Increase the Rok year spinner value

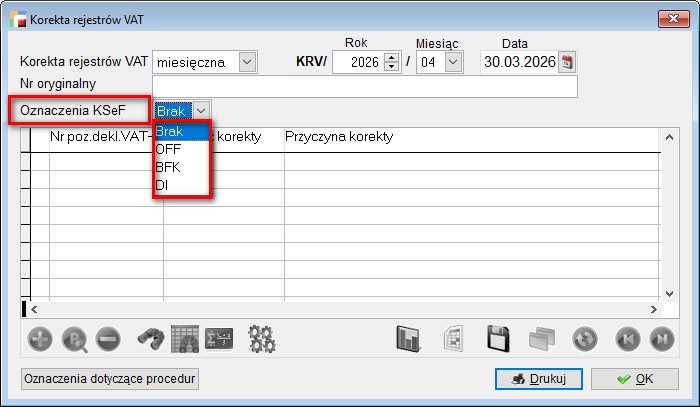click(x=392, y=57)
